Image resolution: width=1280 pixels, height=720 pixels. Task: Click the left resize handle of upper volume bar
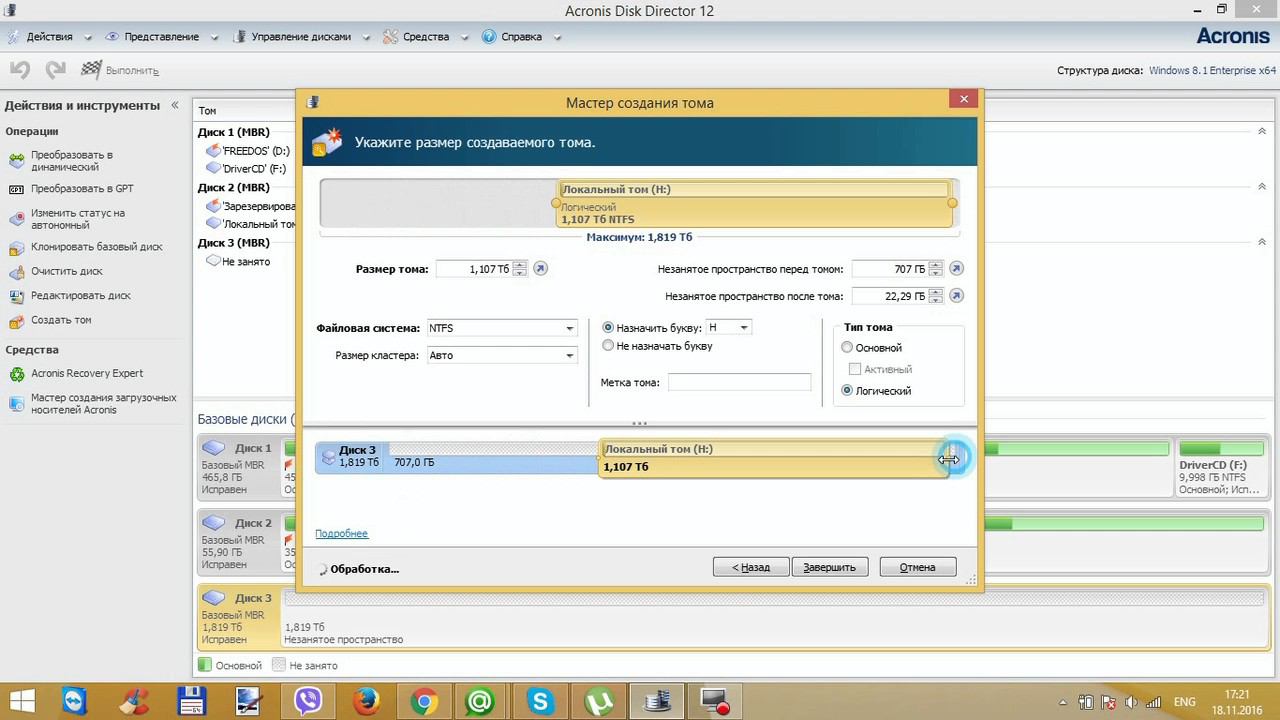click(x=556, y=203)
